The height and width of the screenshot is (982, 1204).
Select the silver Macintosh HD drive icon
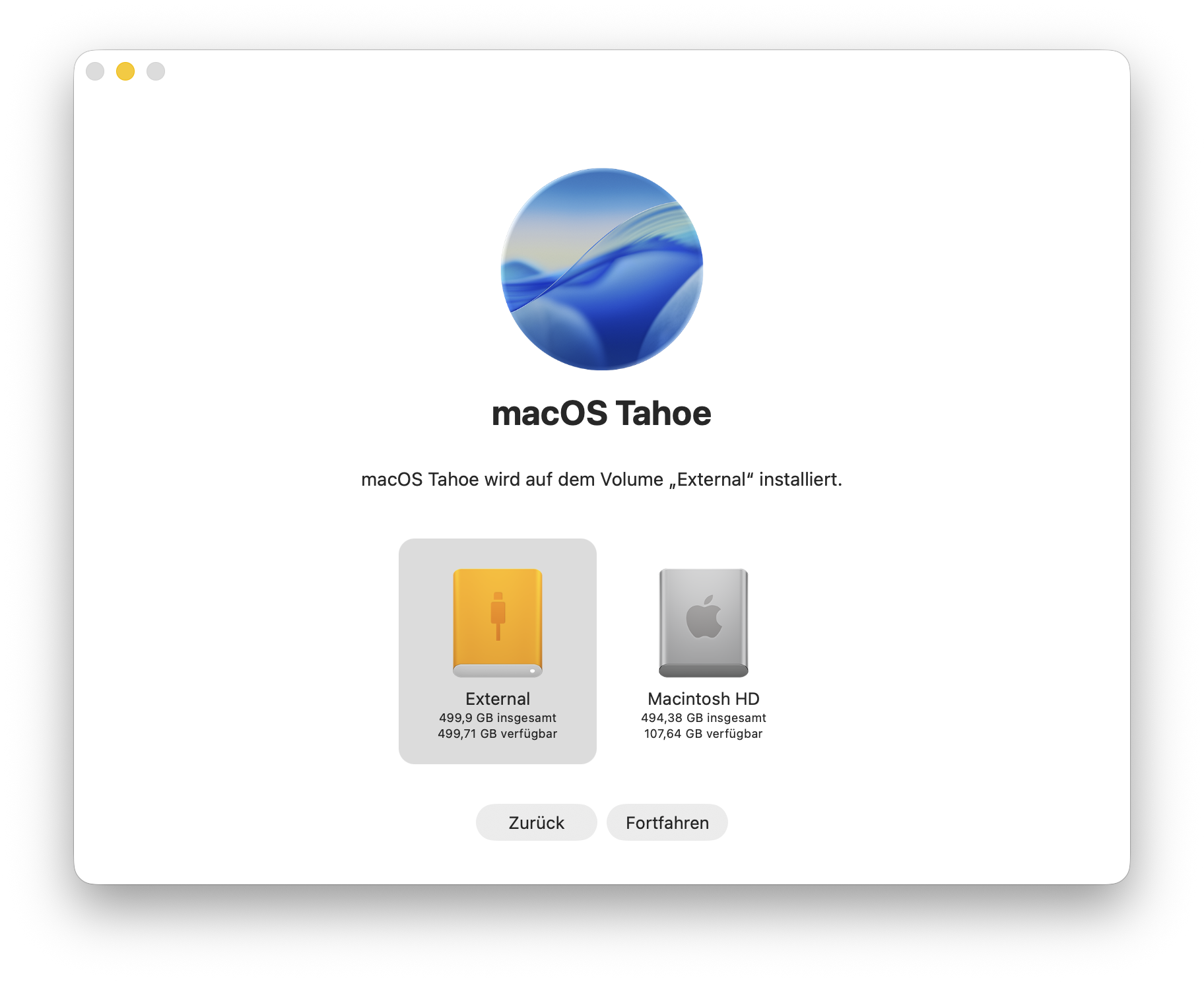click(704, 622)
